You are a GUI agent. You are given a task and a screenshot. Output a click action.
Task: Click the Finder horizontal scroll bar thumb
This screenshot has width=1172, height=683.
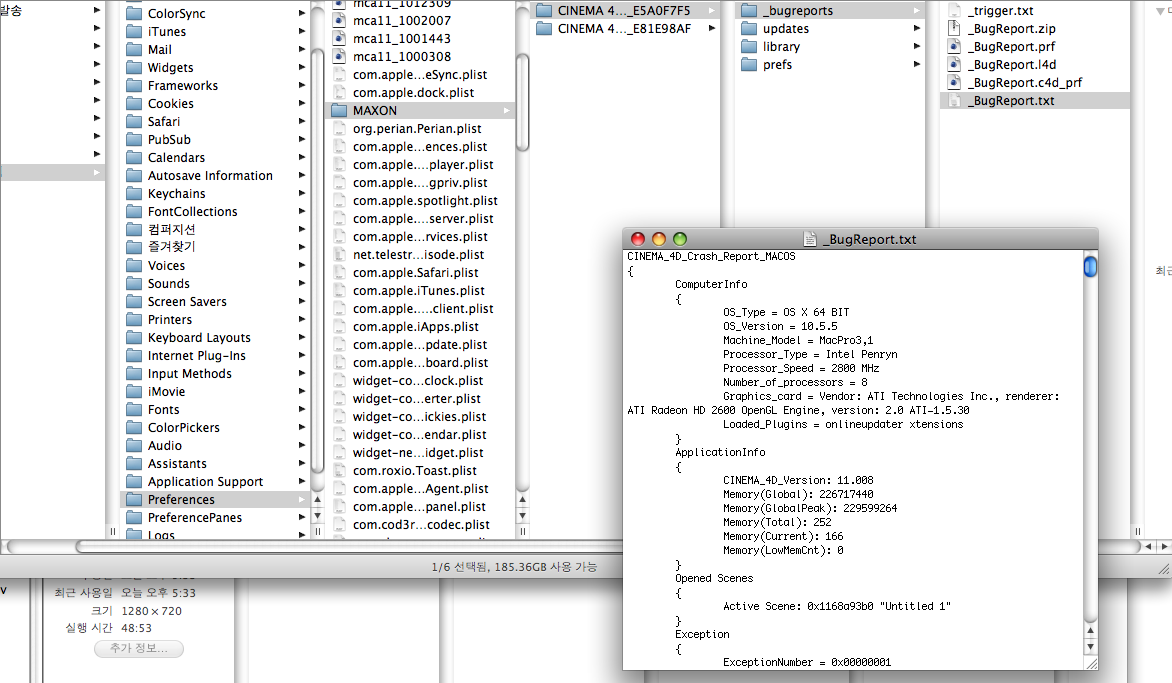tap(351, 547)
